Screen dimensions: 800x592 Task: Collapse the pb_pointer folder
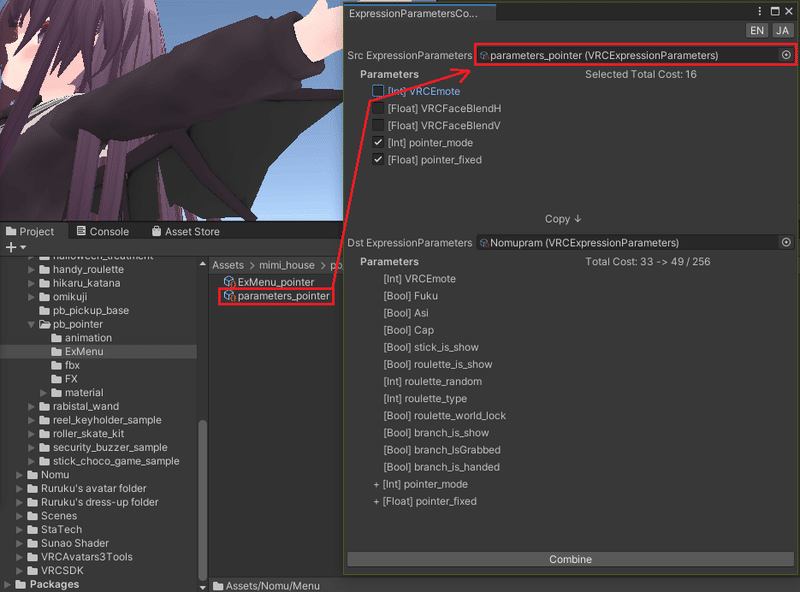pyautogui.click(x=32, y=325)
